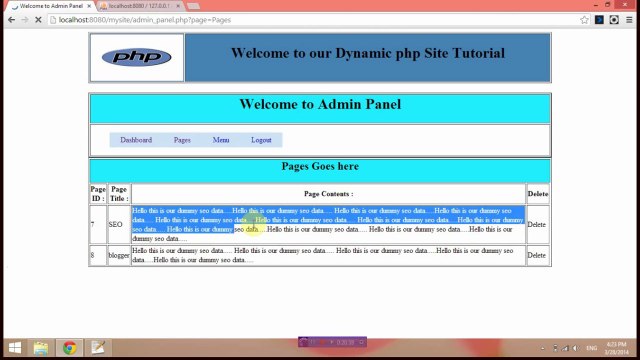The height and width of the screenshot is (360, 640).
Task: Click the SEO page title cell
Action: pyautogui.click(x=119, y=224)
